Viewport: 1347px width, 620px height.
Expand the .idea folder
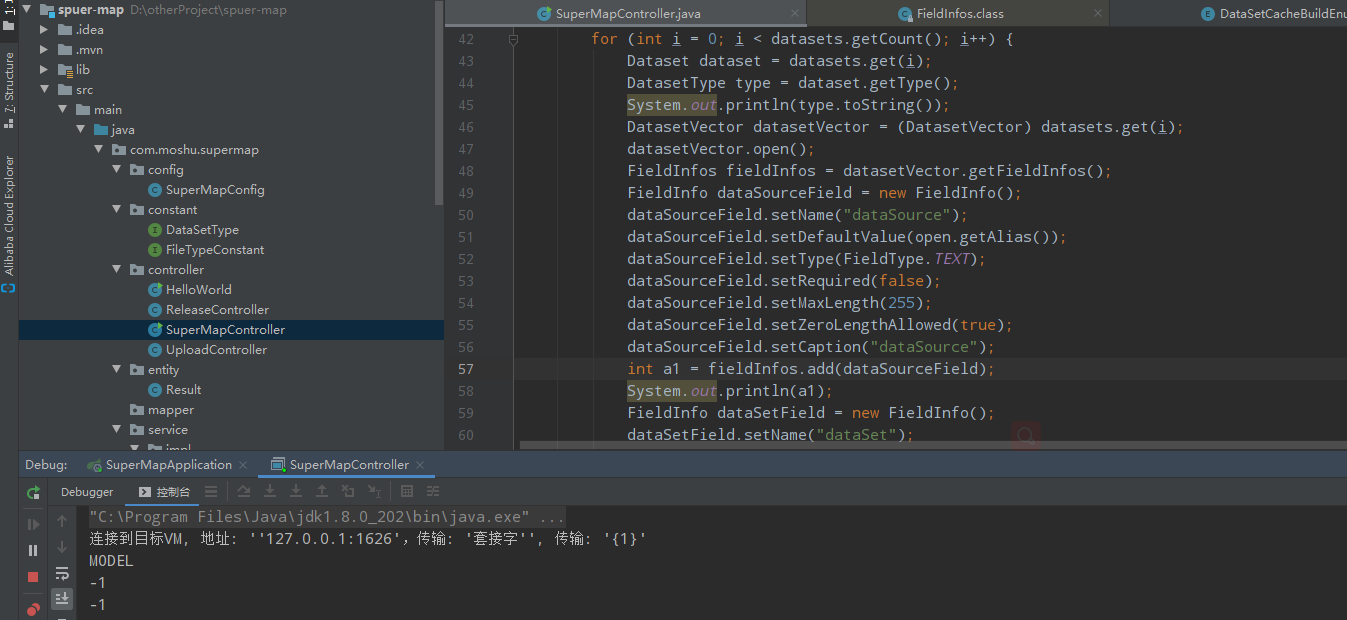tap(44, 30)
